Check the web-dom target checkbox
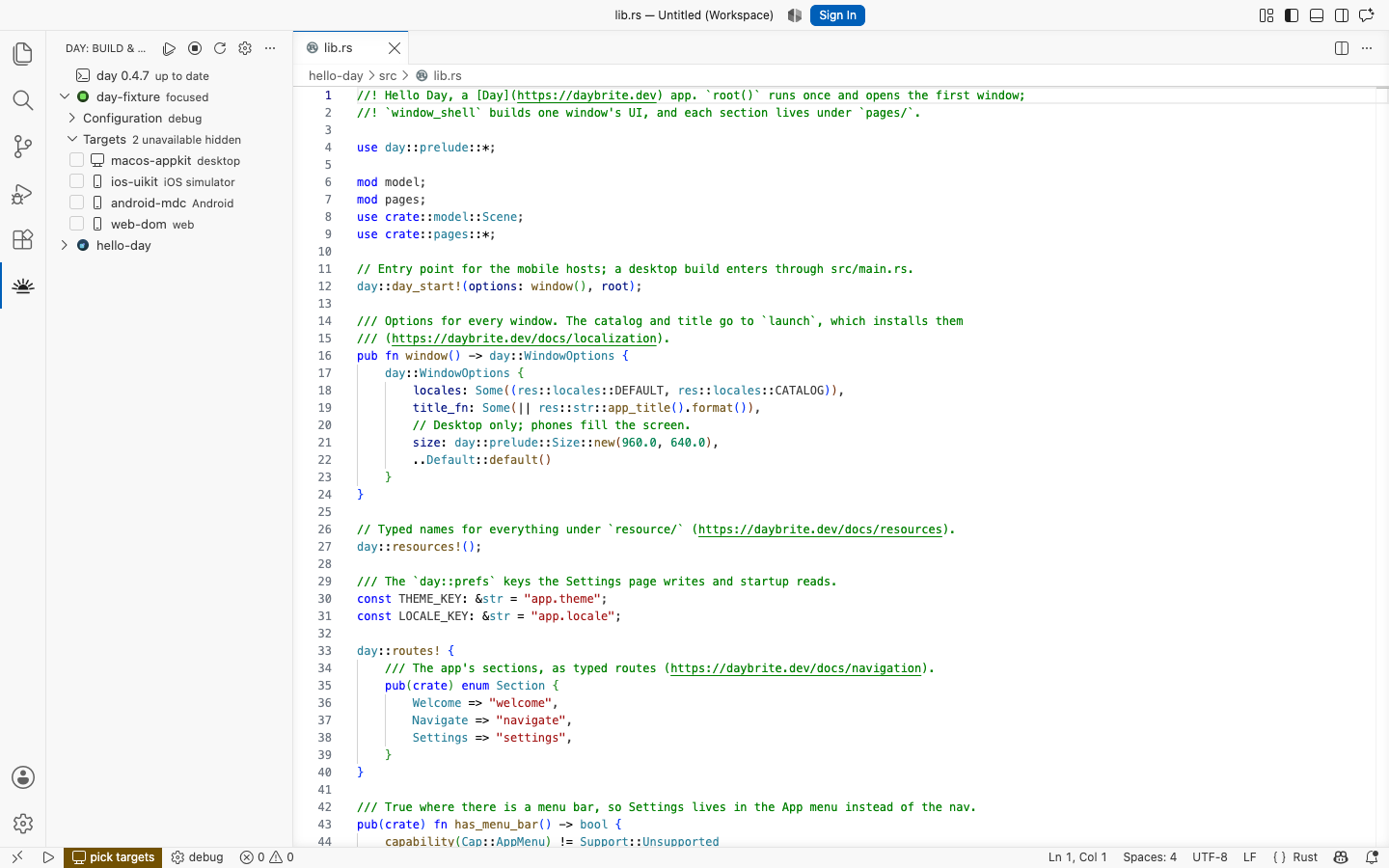This screenshot has width=1389, height=868. (77, 224)
